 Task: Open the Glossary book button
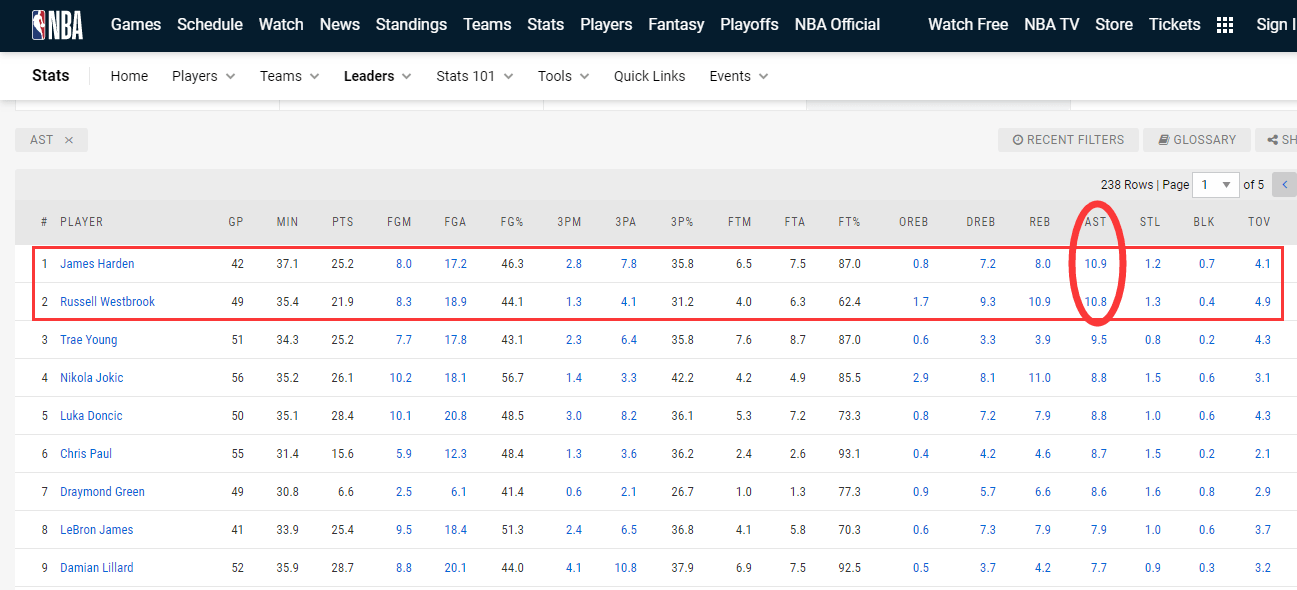pyautogui.click(x=1197, y=140)
